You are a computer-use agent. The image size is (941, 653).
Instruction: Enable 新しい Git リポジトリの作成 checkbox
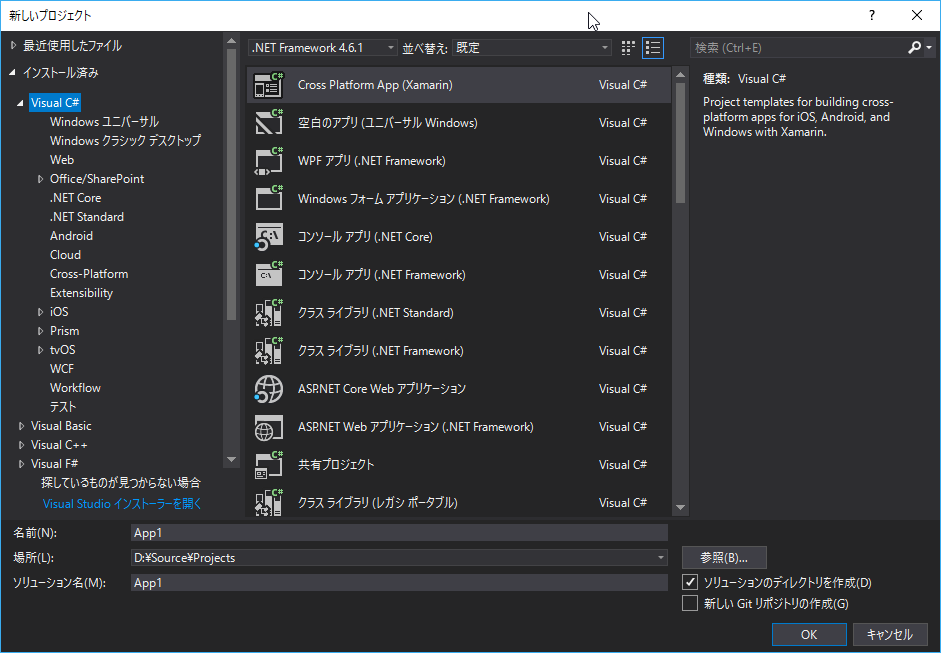[690, 603]
